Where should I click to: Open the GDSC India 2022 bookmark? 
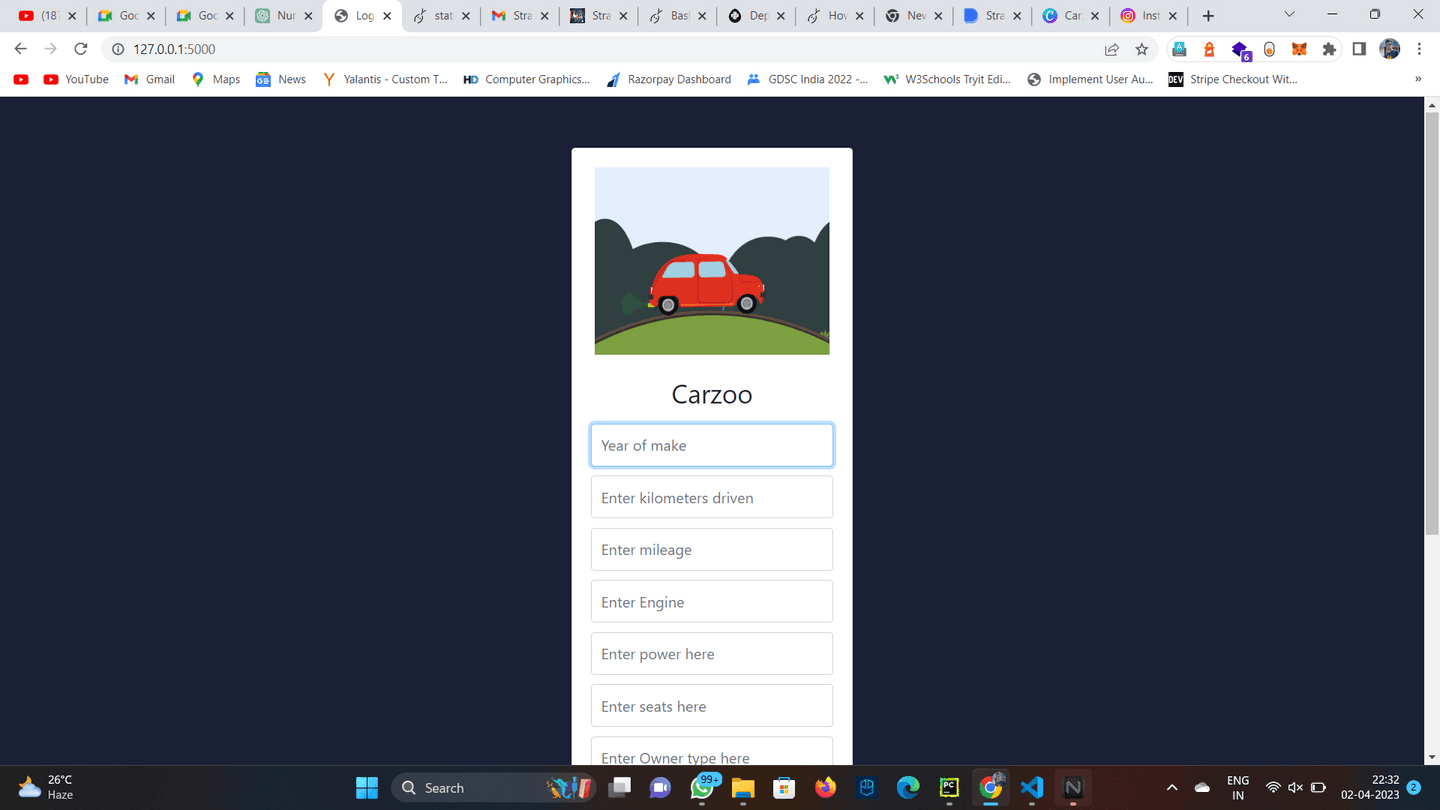(808, 79)
